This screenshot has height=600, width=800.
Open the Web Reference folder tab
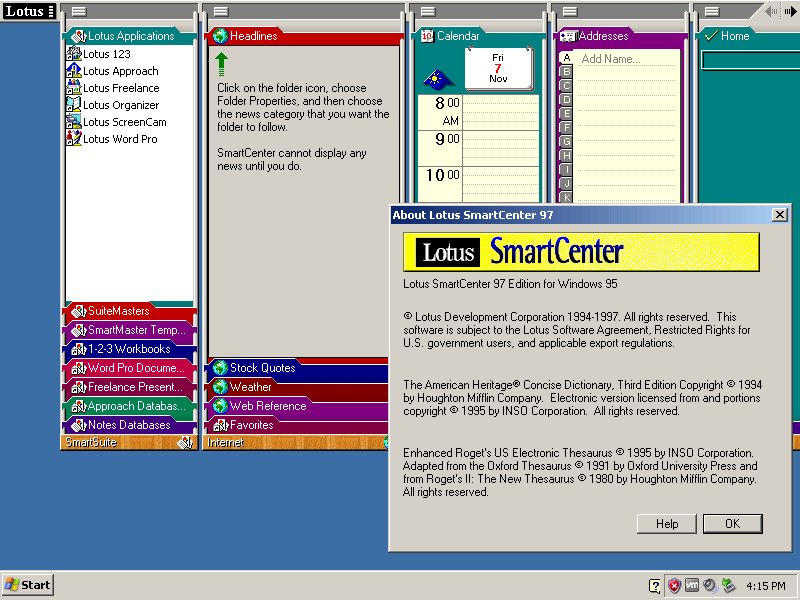[297, 406]
